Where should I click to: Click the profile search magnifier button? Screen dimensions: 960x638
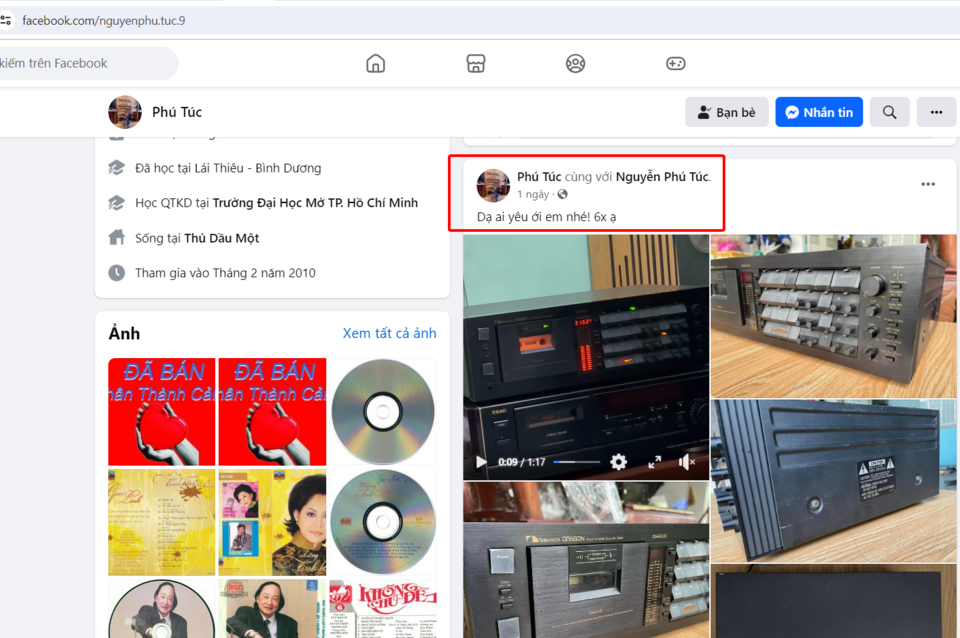890,112
